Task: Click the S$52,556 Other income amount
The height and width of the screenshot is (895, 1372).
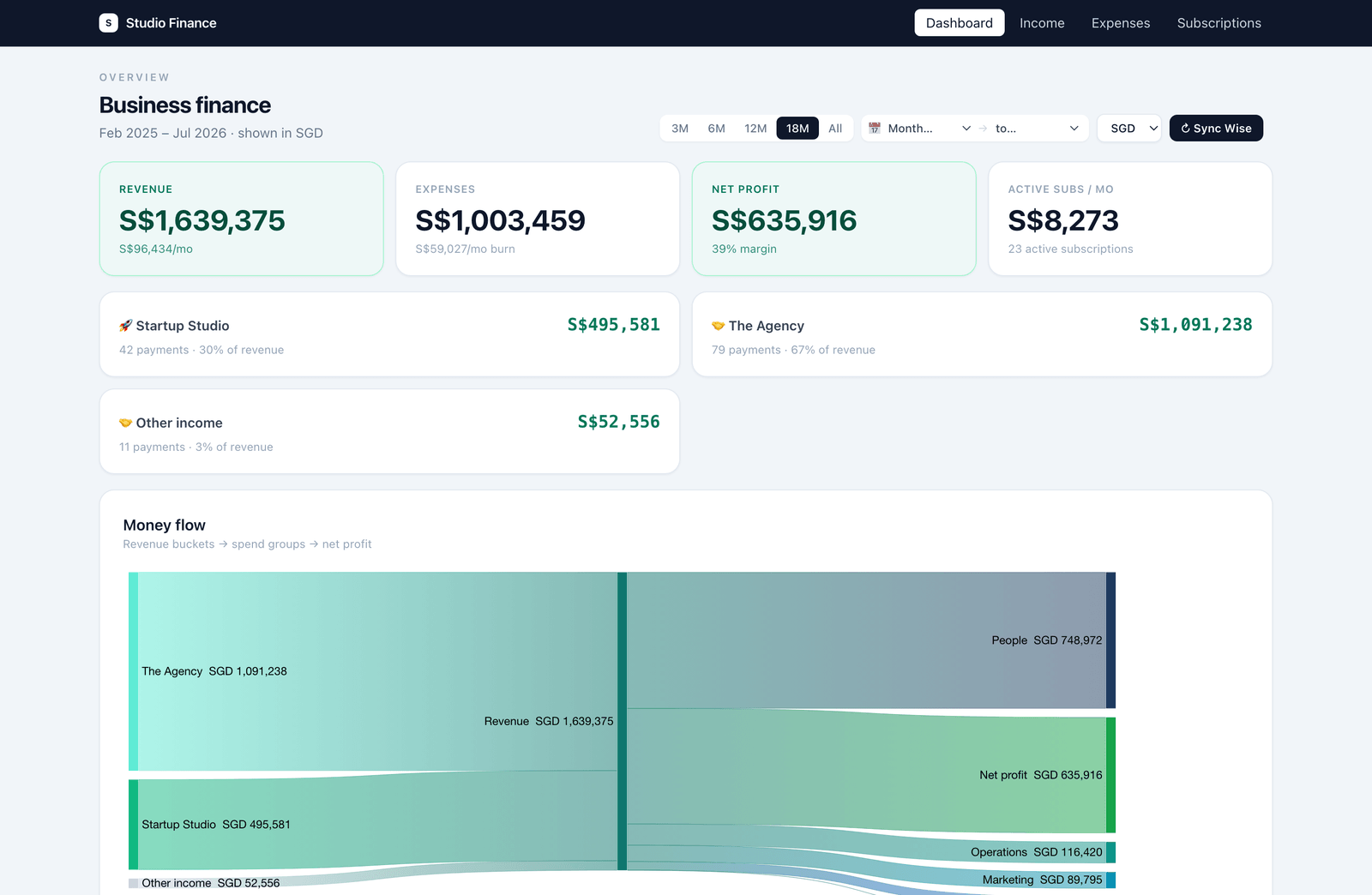Action: (619, 422)
